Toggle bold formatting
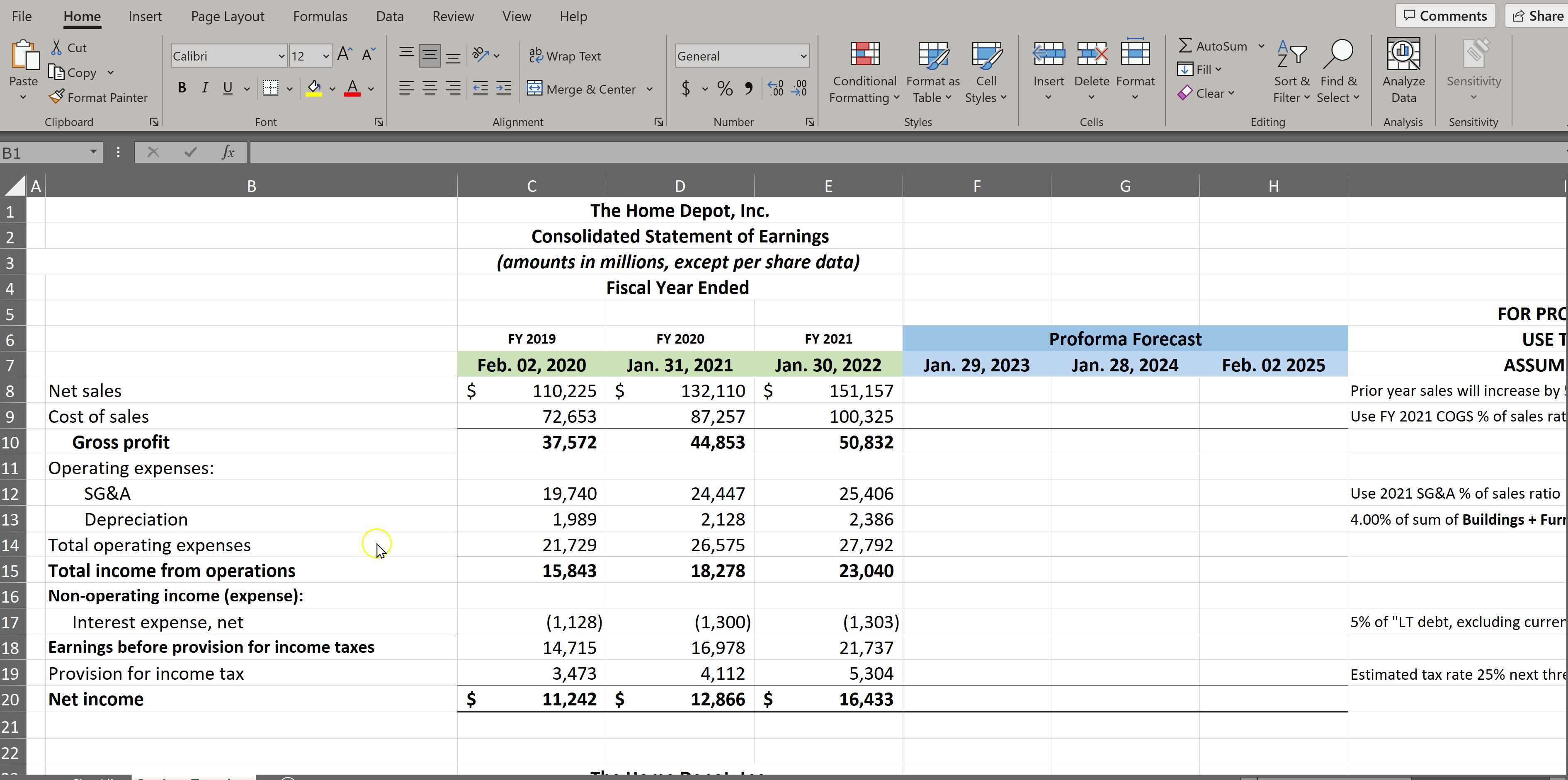This screenshot has height=780, width=1568. [x=182, y=88]
